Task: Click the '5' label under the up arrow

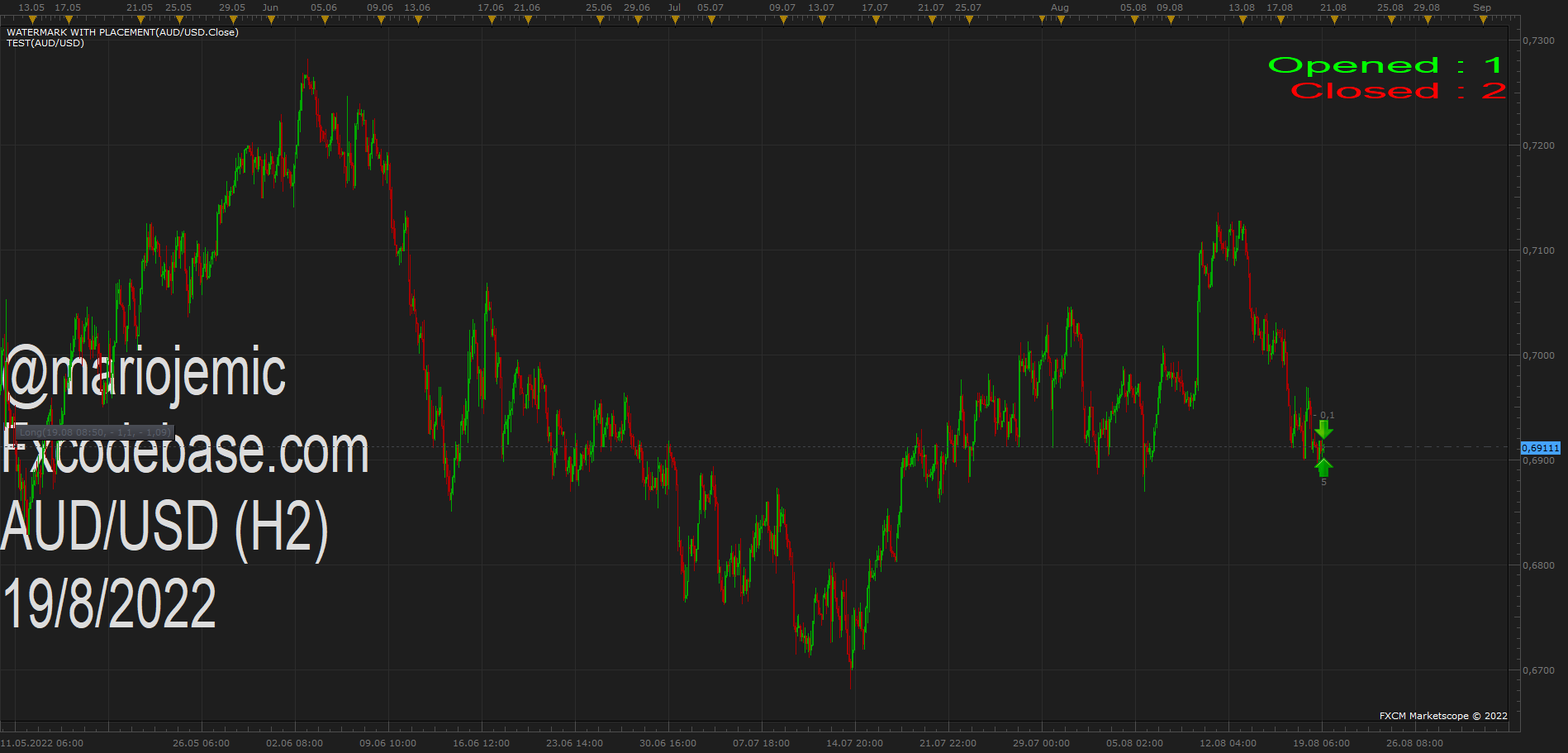Action: pyautogui.click(x=1323, y=482)
